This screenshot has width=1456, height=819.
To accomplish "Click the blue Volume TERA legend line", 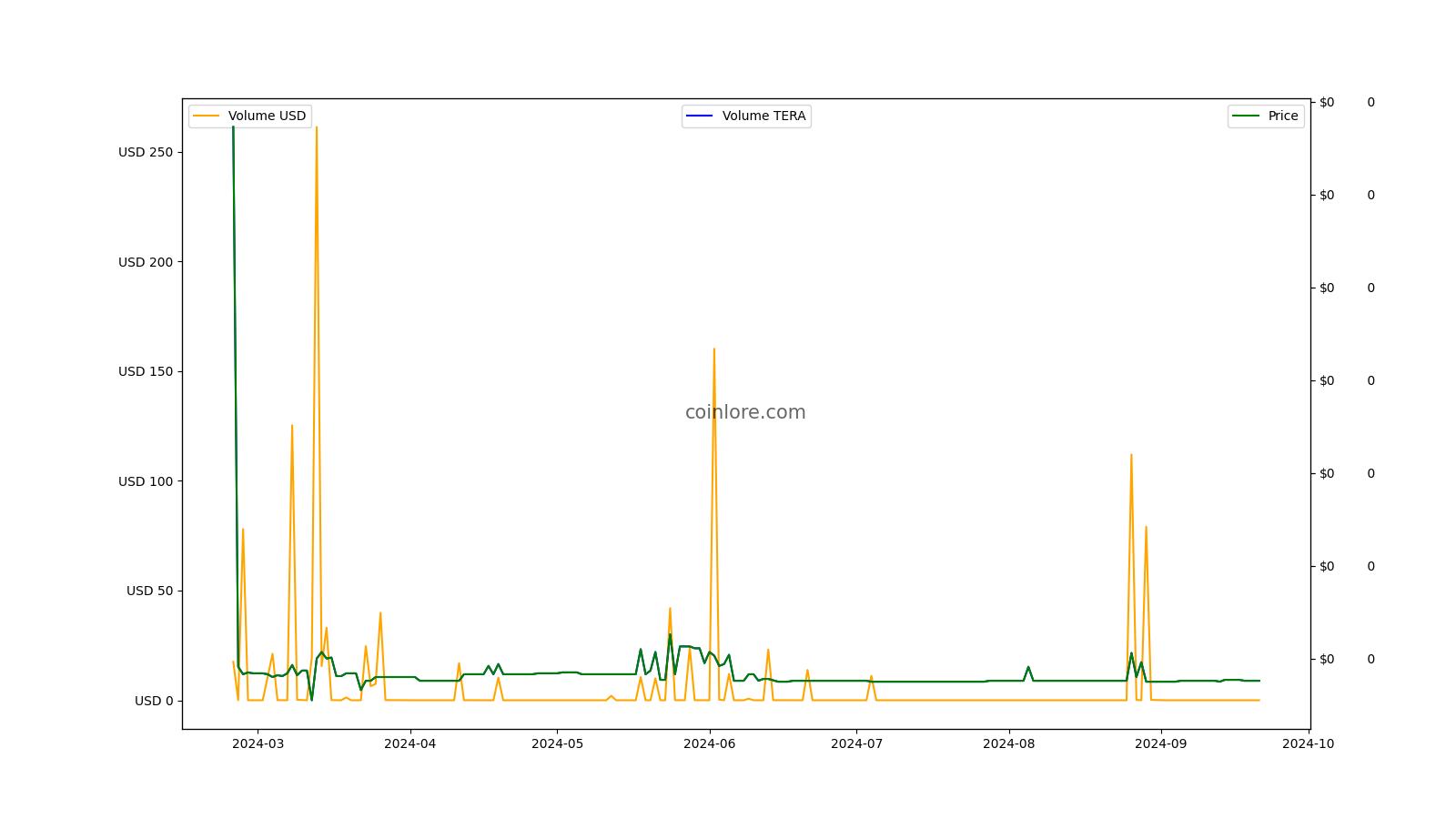I will pos(700,116).
